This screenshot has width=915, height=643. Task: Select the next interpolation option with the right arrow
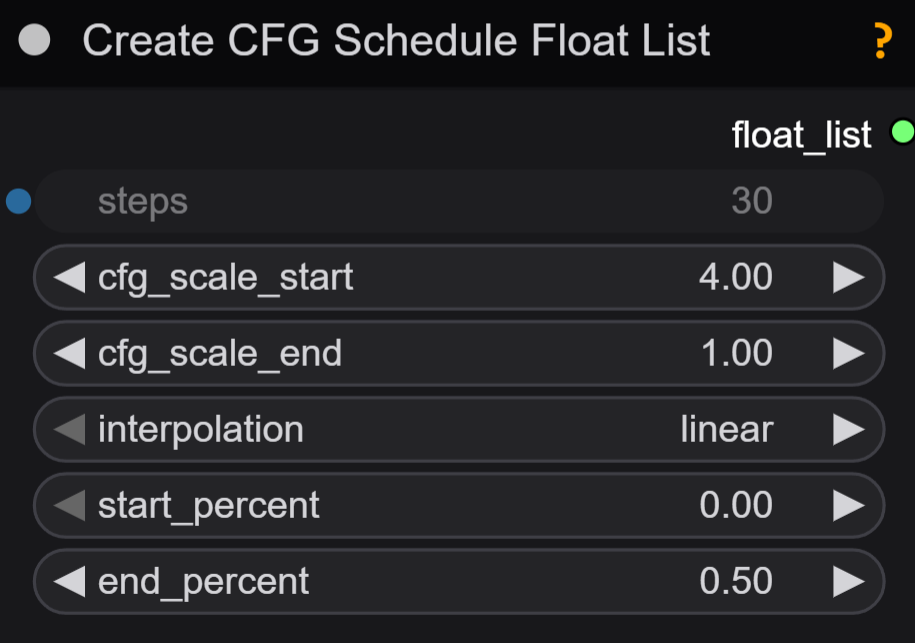(x=848, y=429)
